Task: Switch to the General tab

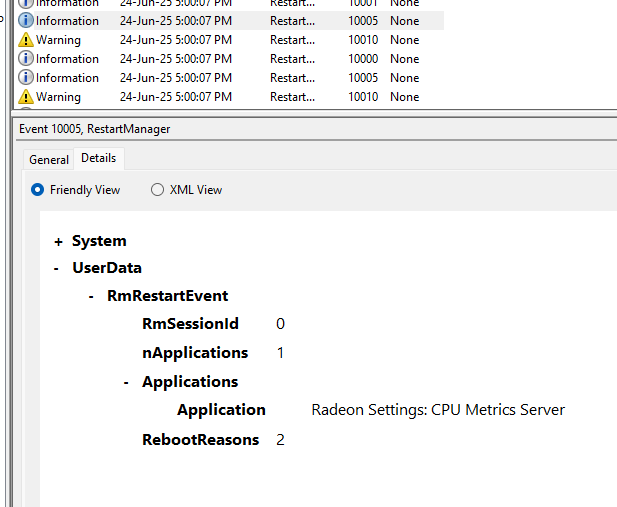Action: [49, 160]
